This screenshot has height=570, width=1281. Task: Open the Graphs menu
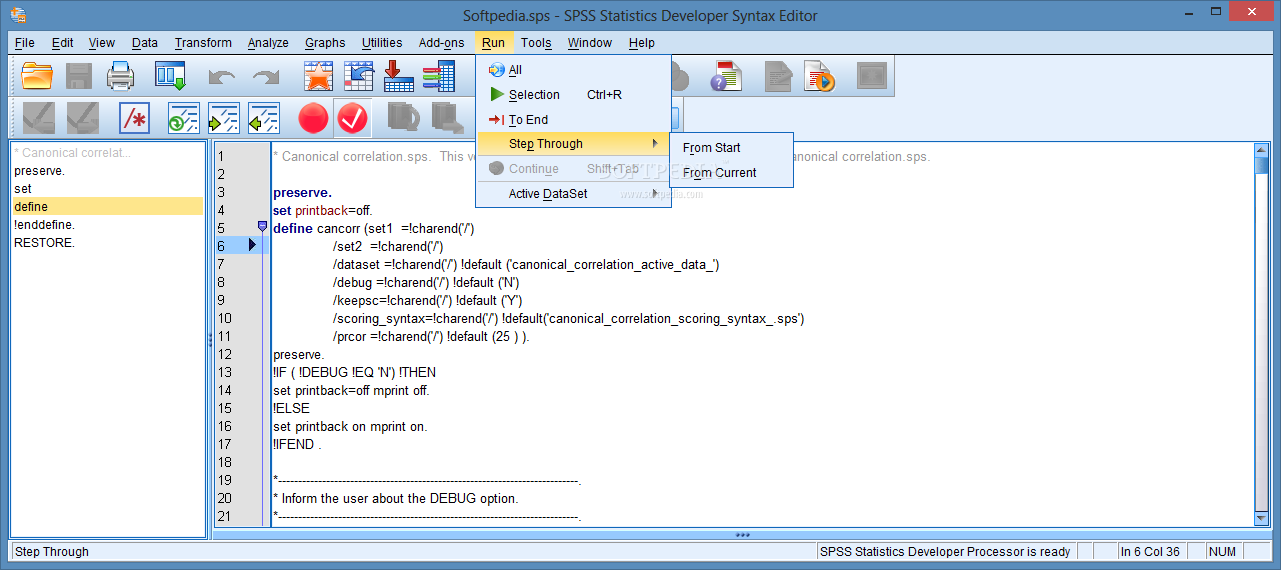click(325, 43)
